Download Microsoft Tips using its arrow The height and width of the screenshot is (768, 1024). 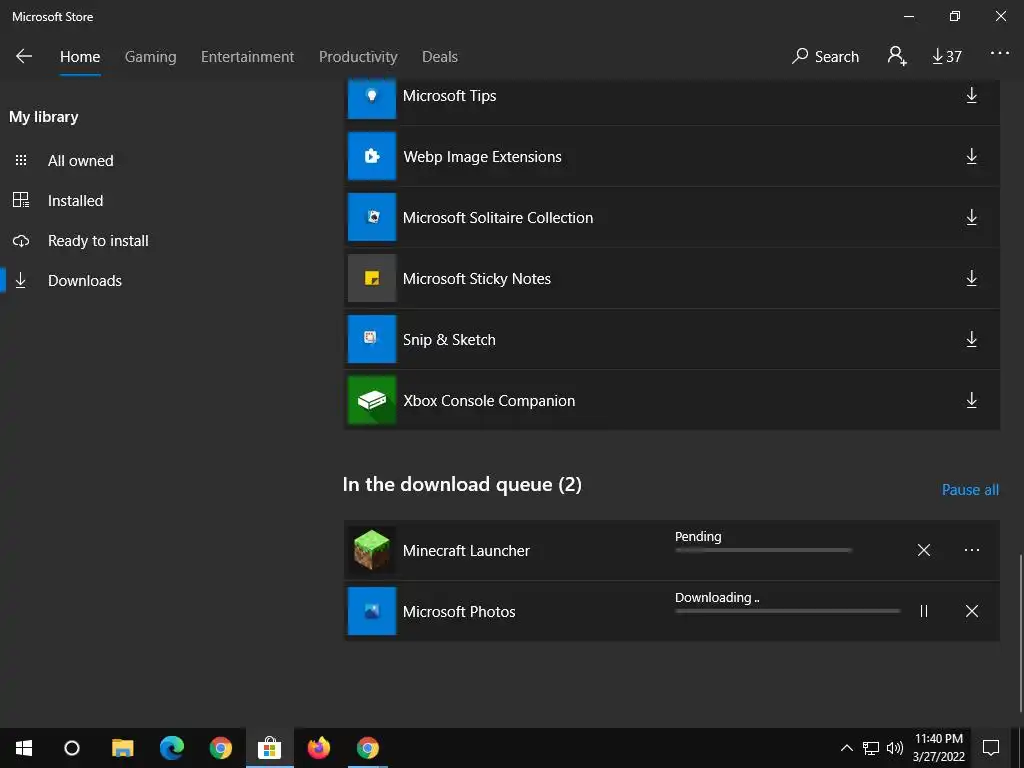(972, 95)
